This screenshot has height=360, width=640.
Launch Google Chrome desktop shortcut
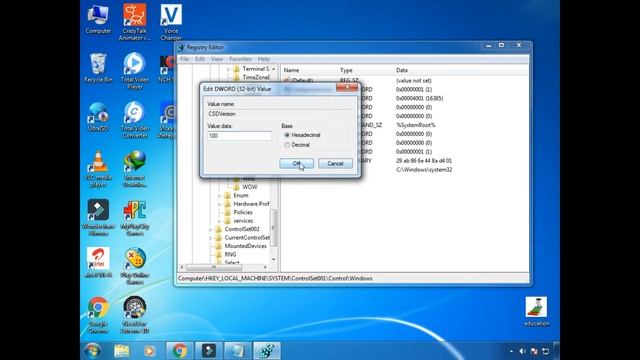(x=98, y=315)
